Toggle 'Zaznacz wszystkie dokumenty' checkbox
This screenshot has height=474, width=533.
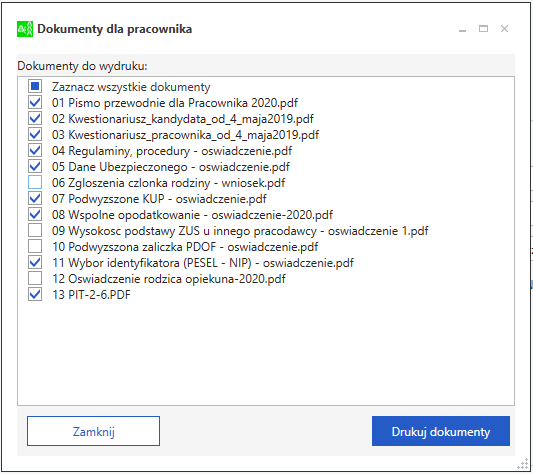pyautogui.click(x=35, y=86)
